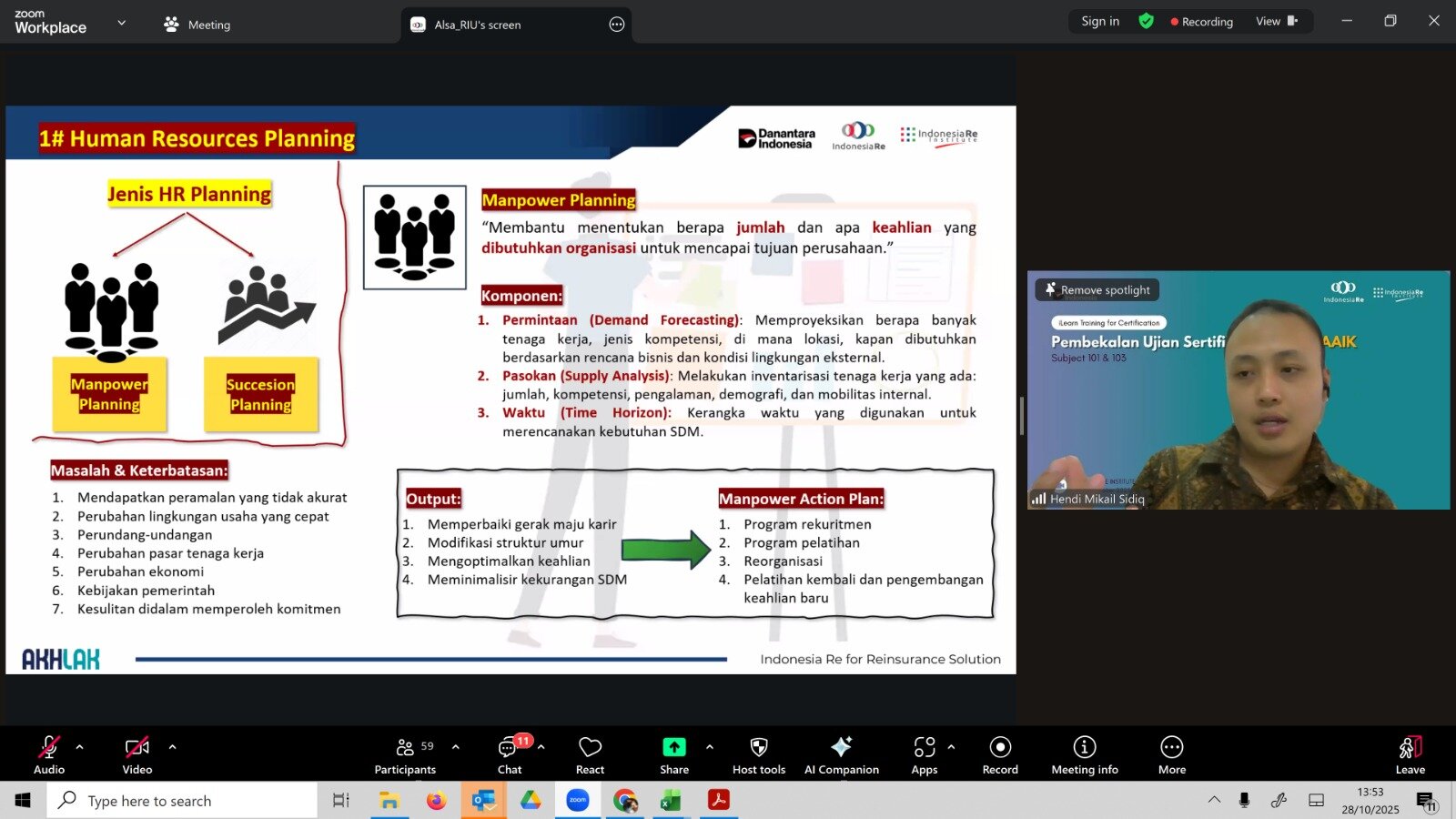
Task: Click the Windows taskbar search box
Action: pyautogui.click(x=182, y=801)
